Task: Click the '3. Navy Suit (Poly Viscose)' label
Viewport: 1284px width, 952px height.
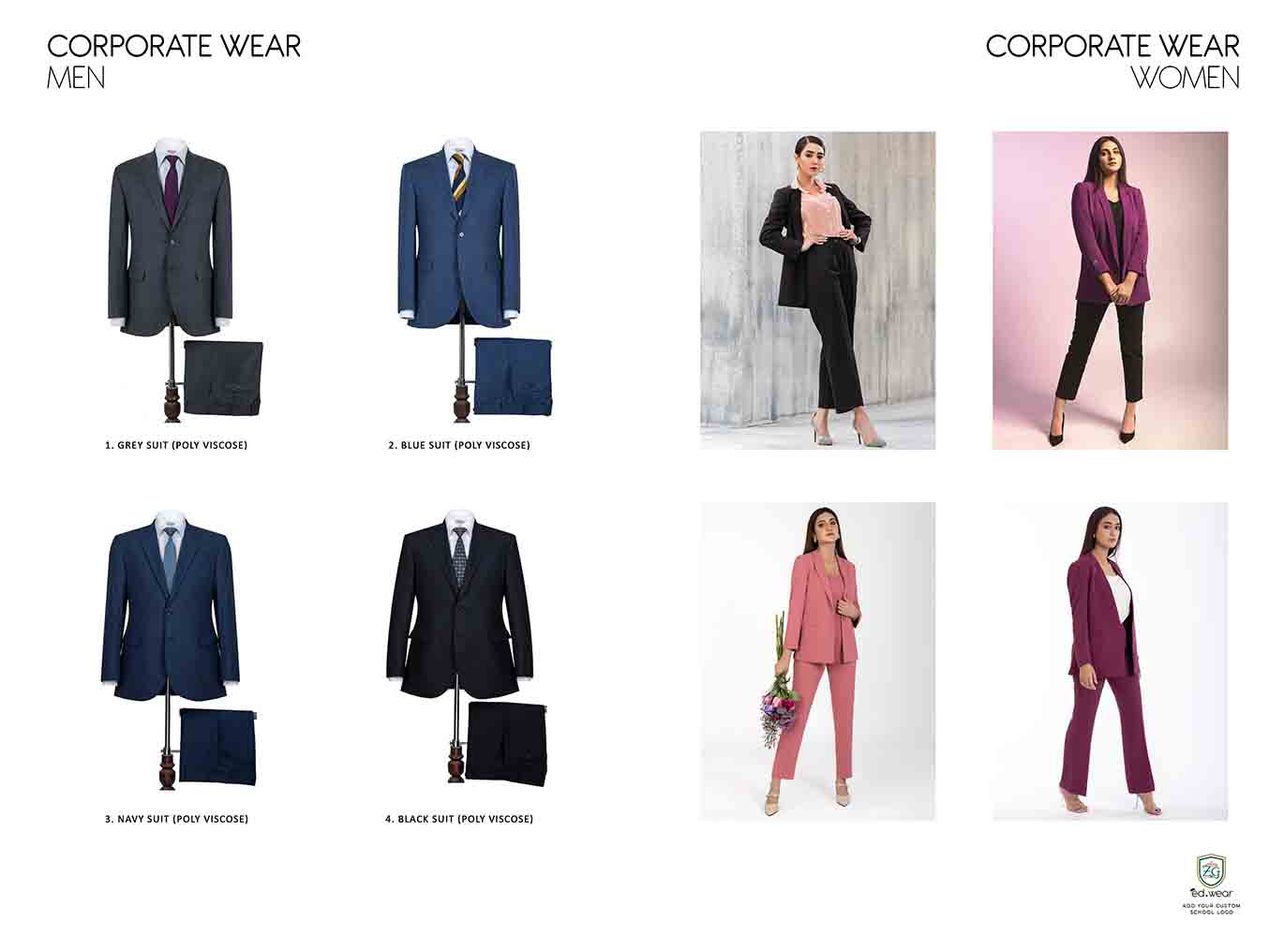Action: tap(176, 819)
